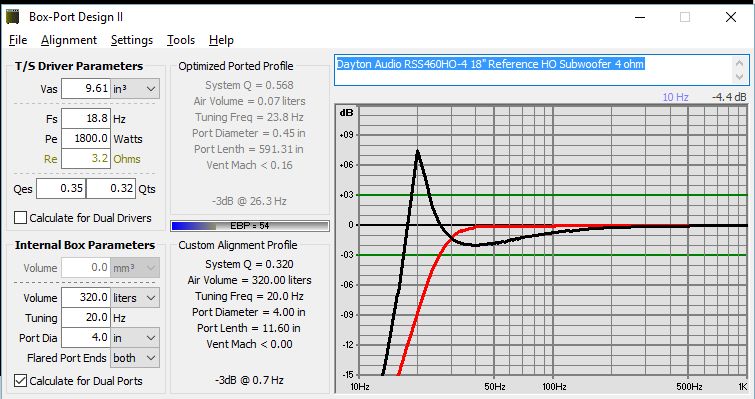755x399 pixels.
Task: Click the '-4.4 dB' readout above graph
Action: [x=729, y=97]
